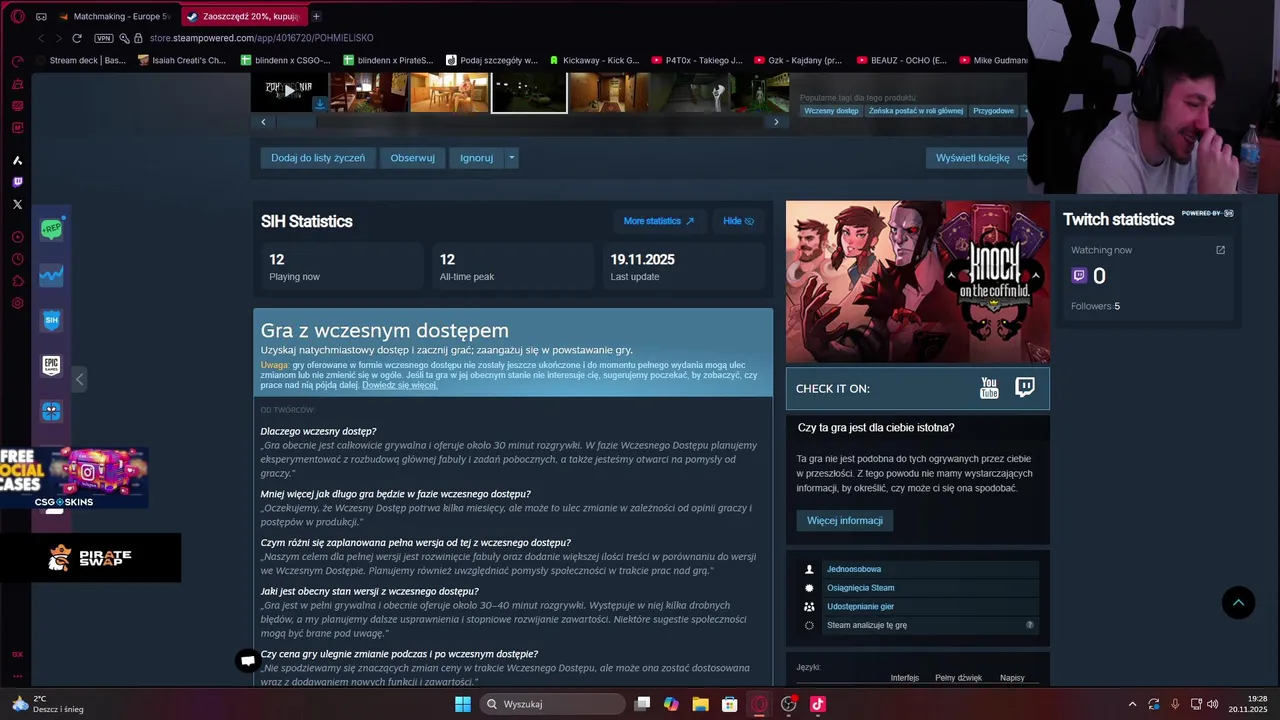Image resolution: width=1280 pixels, height=720 pixels.
Task: Click the Ignoruj button
Action: click(x=476, y=158)
